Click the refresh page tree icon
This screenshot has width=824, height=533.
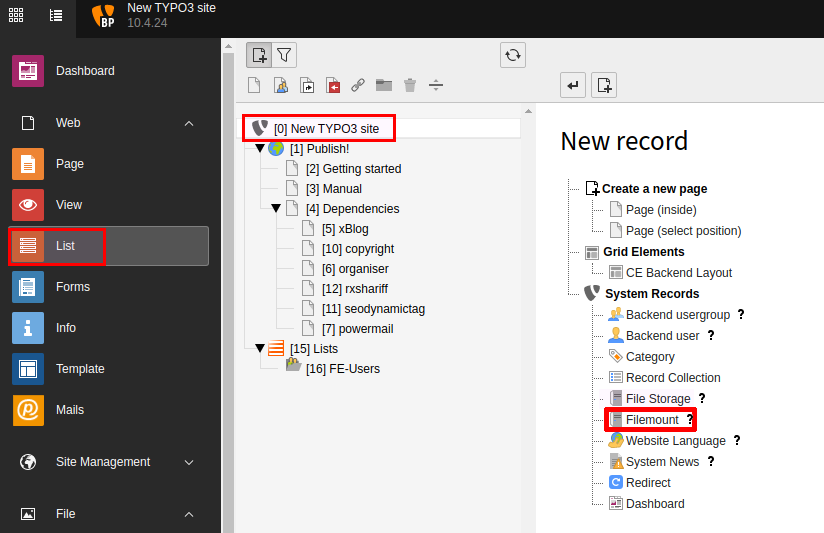tap(513, 55)
